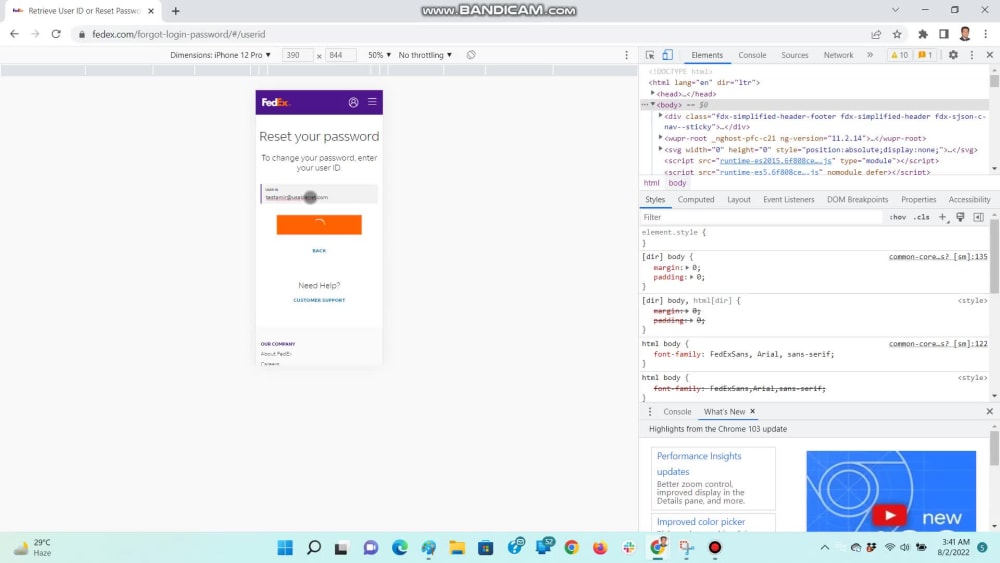The height and width of the screenshot is (563, 1000).
Task: Open the Event Listeners tab
Action: point(788,200)
